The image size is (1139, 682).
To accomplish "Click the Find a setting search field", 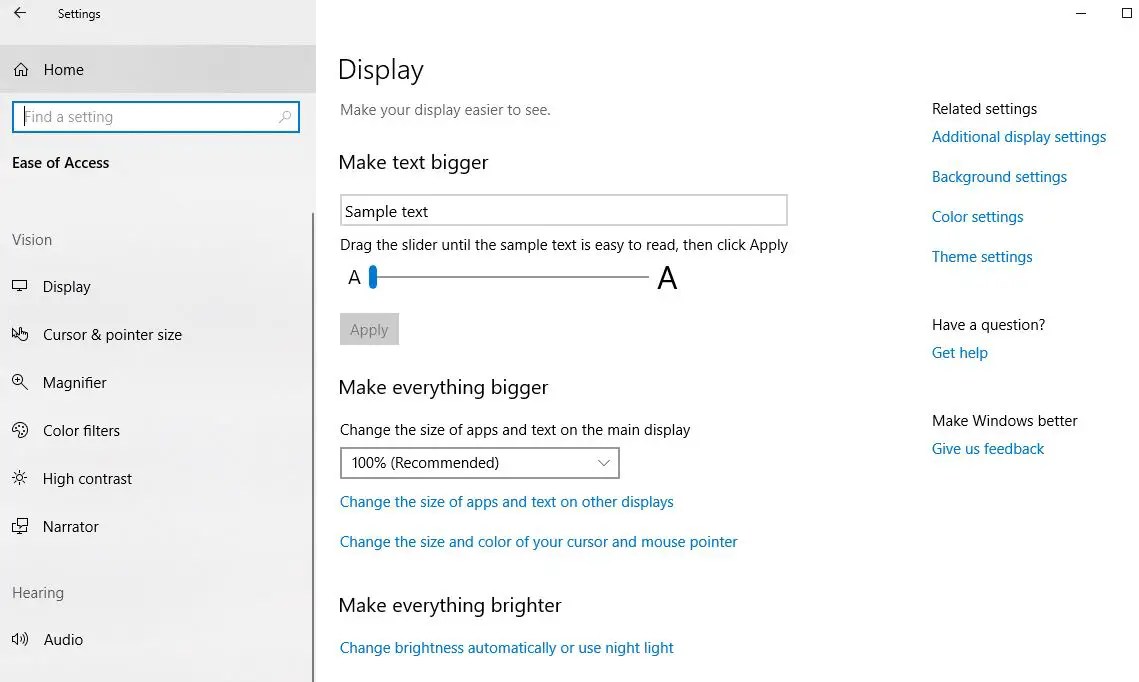I will pos(155,117).
